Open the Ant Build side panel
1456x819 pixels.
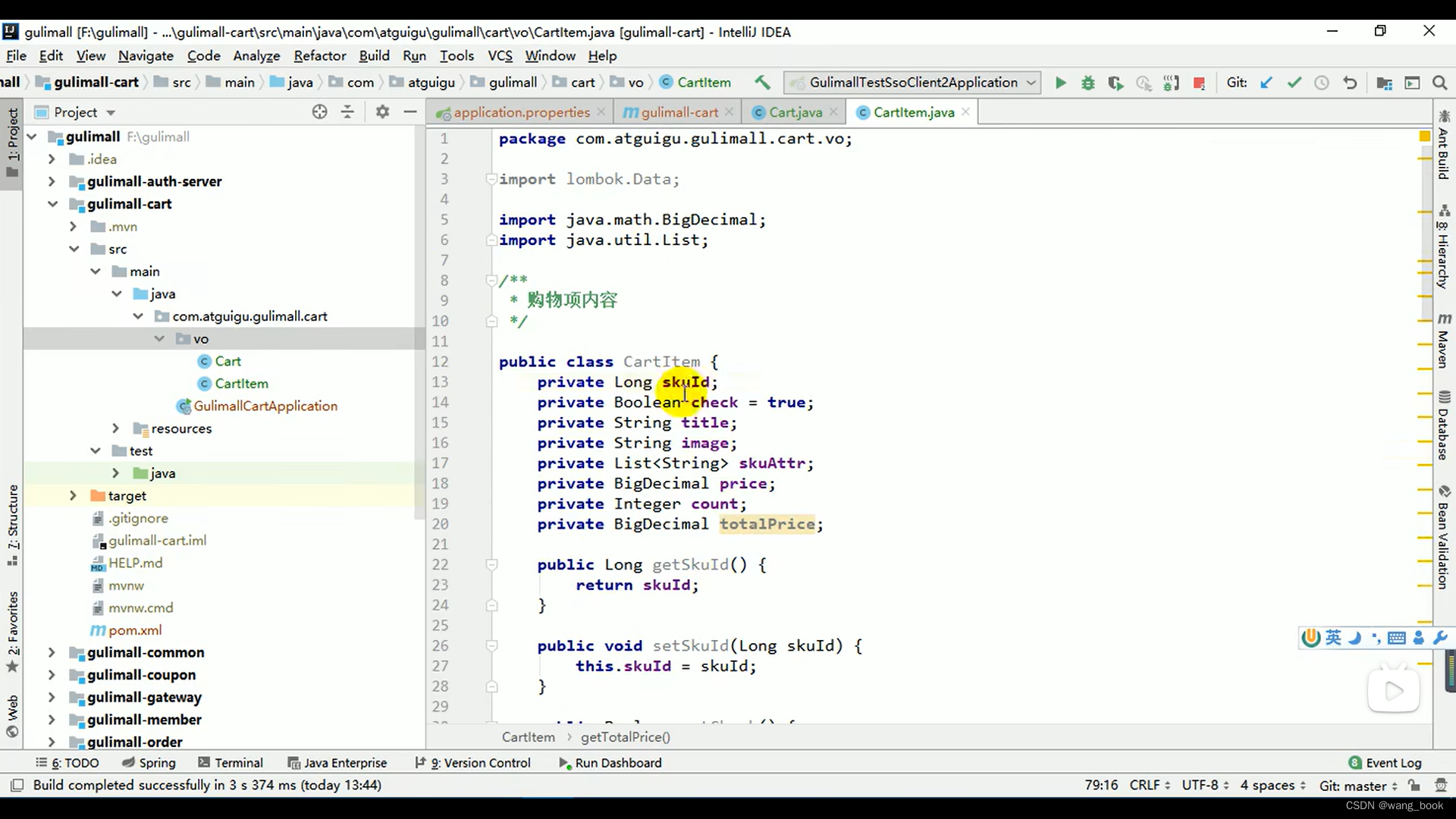click(x=1444, y=144)
